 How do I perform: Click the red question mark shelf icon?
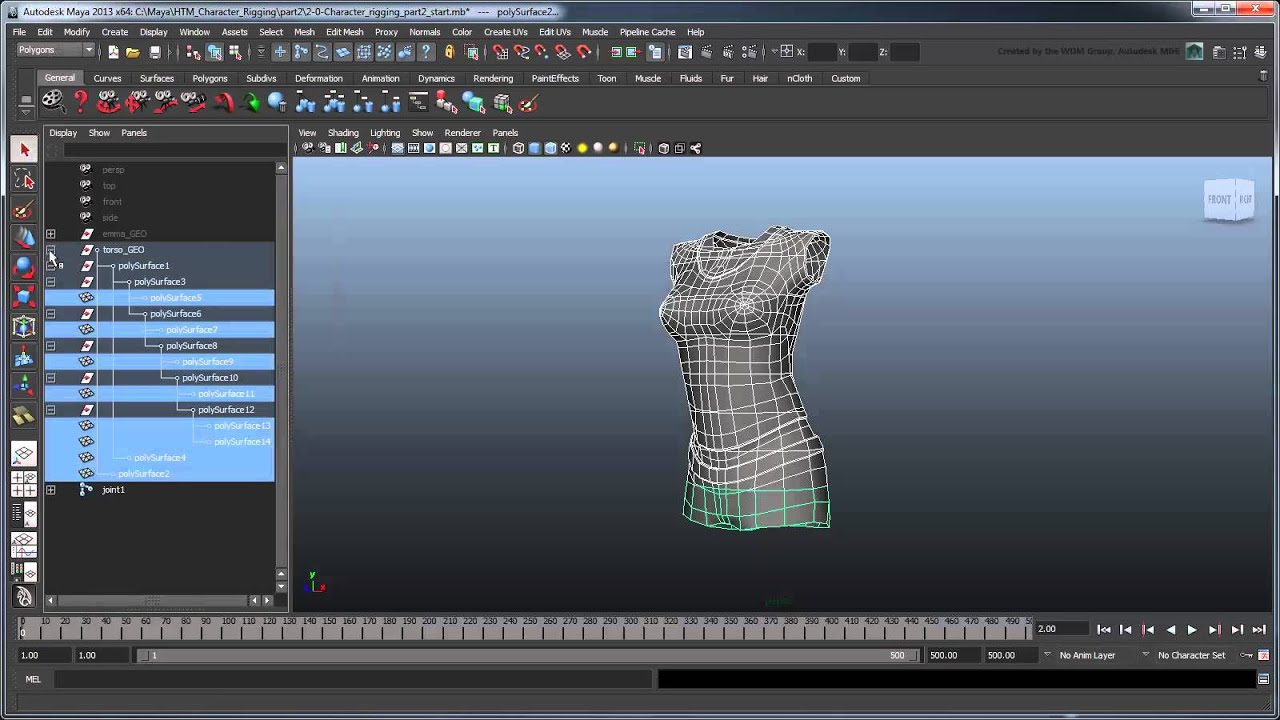pyautogui.click(x=81, y=102)
